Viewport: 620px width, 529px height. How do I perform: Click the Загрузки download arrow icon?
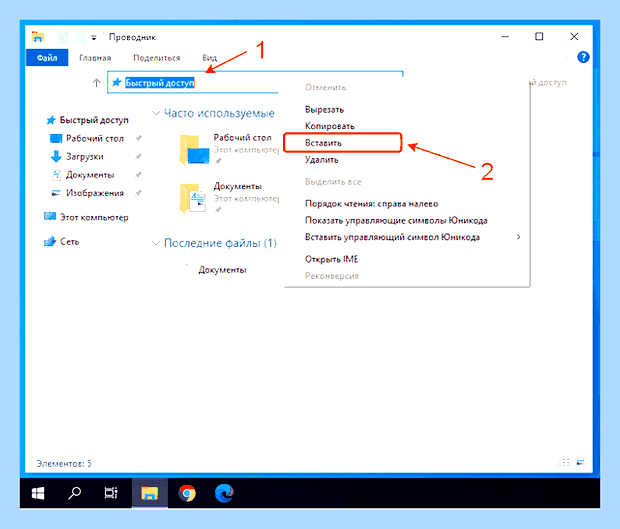click(x=56, y=156)
